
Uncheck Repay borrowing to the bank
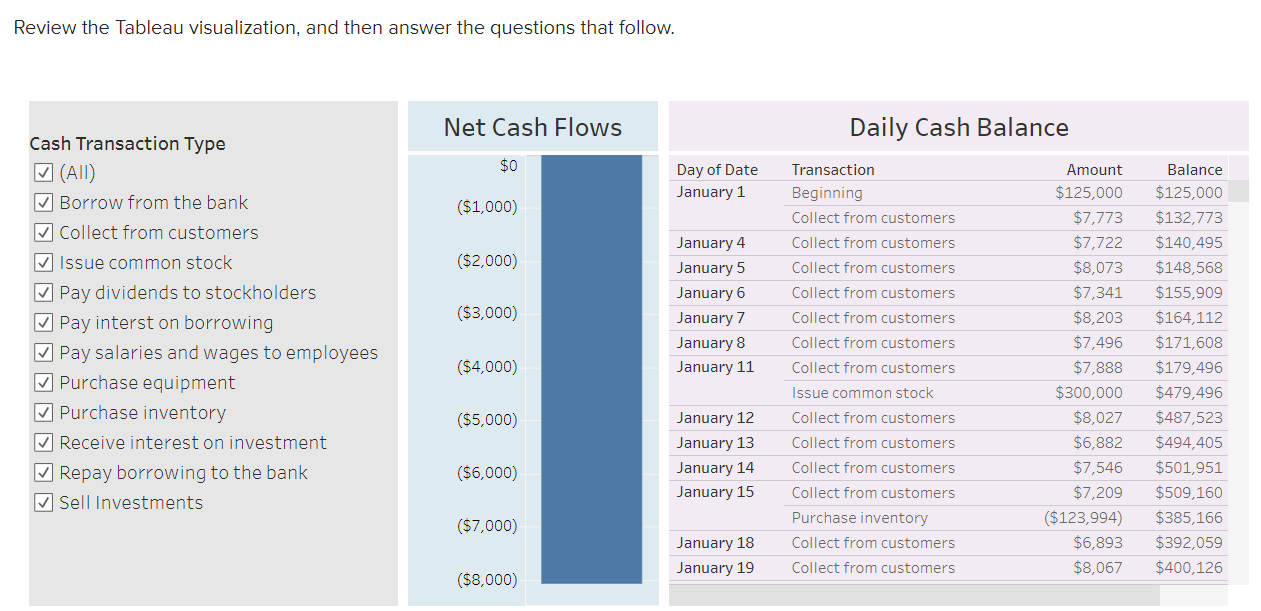[x=43, y=472]
